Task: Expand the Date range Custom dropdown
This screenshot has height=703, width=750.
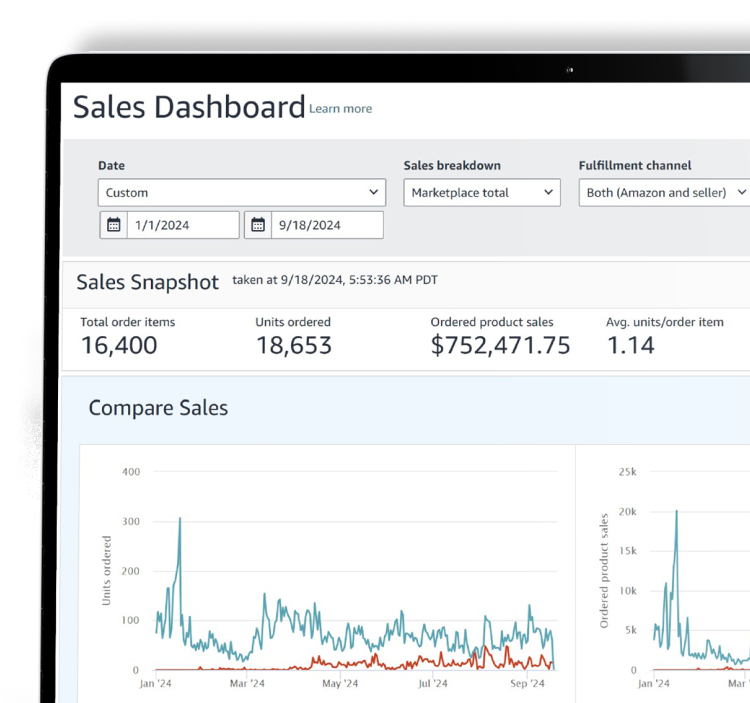Action: [x=240, y=192]
